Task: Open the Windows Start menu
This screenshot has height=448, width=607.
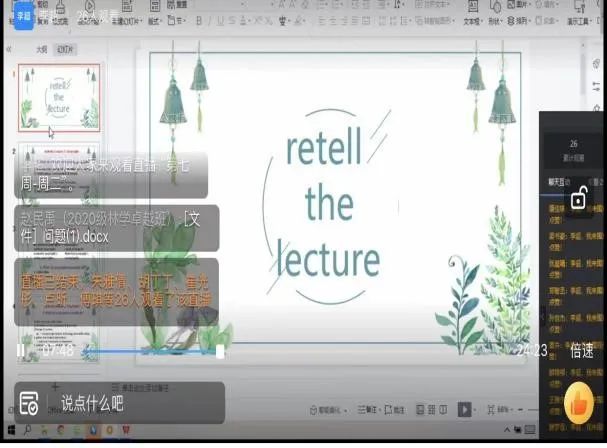Action: [11, 430]
